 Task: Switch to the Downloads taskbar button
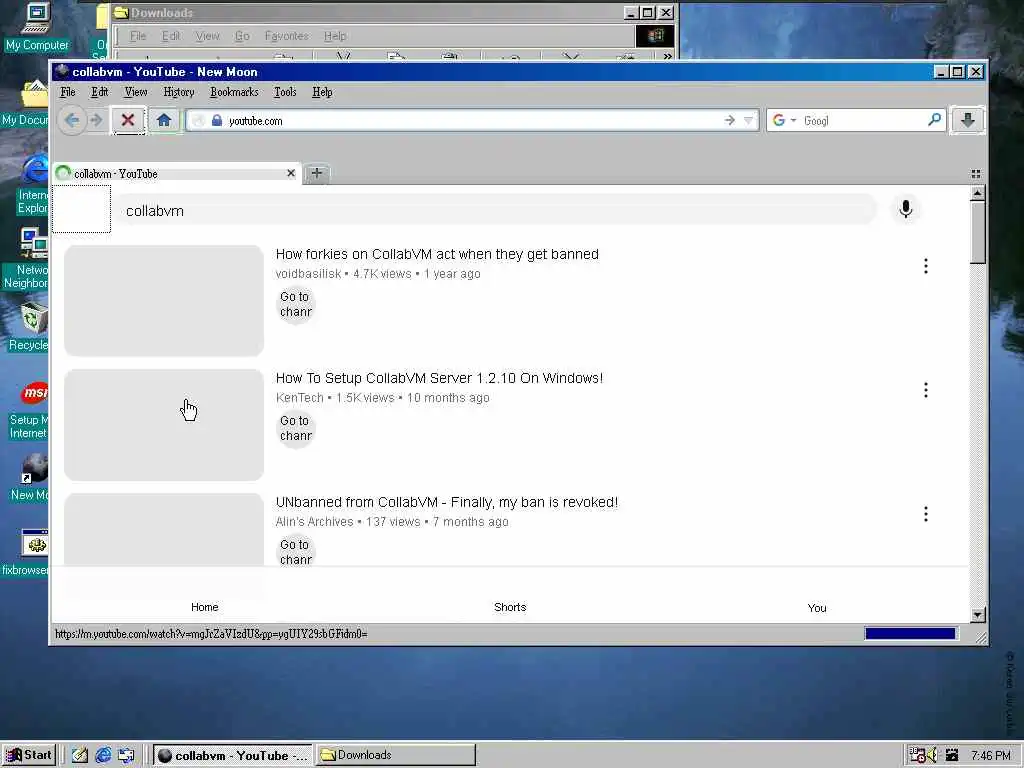pos(396,755)
